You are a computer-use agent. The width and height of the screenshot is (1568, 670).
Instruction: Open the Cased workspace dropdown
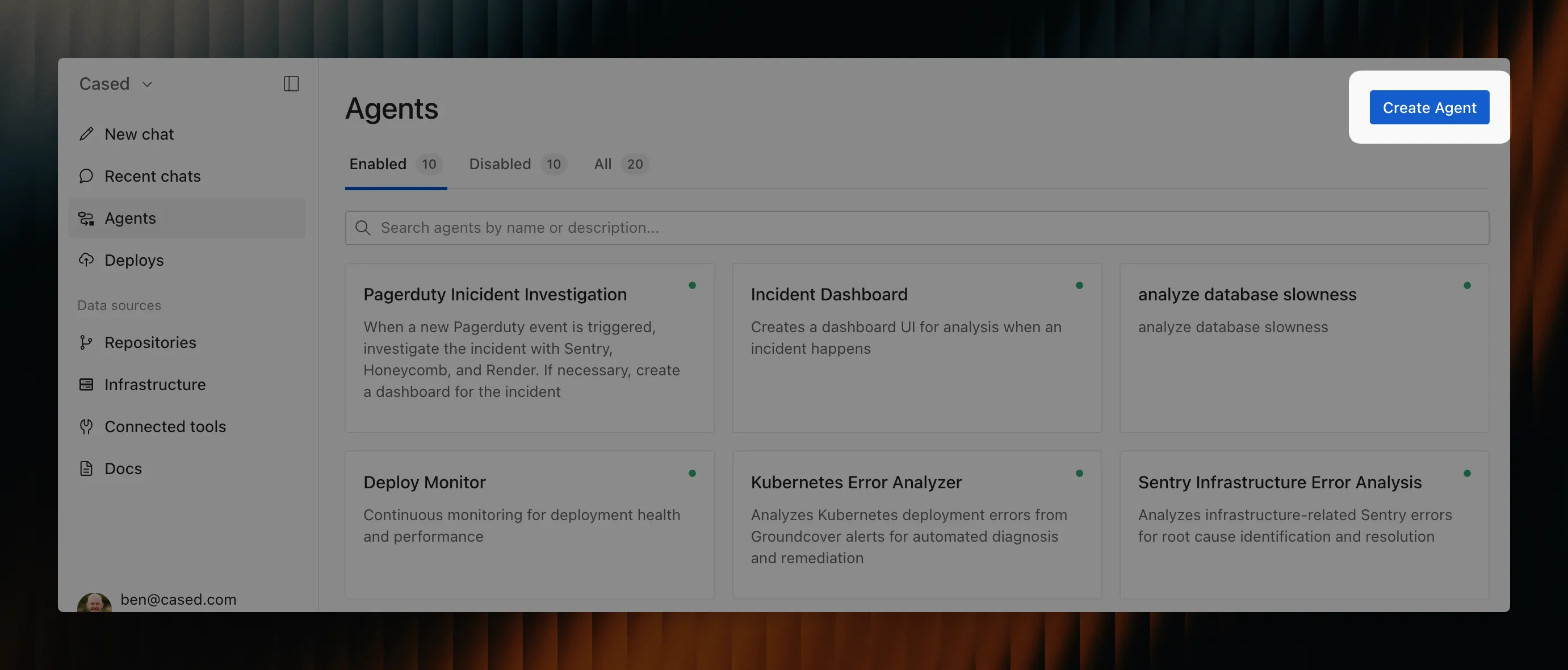pyautogui.click(x=116, y=84)
